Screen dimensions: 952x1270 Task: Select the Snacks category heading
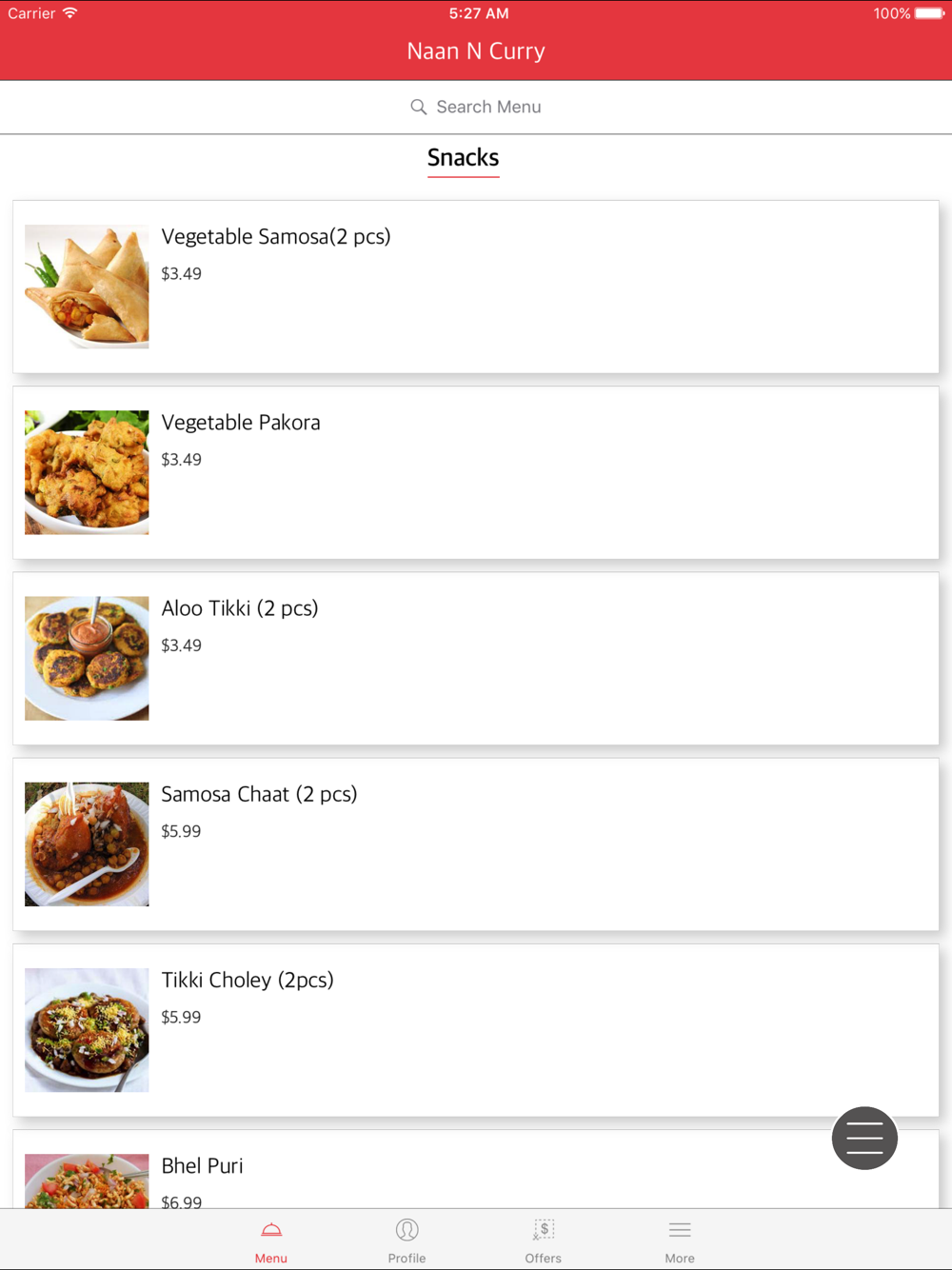pyautogui.click(x=463, y=158)
